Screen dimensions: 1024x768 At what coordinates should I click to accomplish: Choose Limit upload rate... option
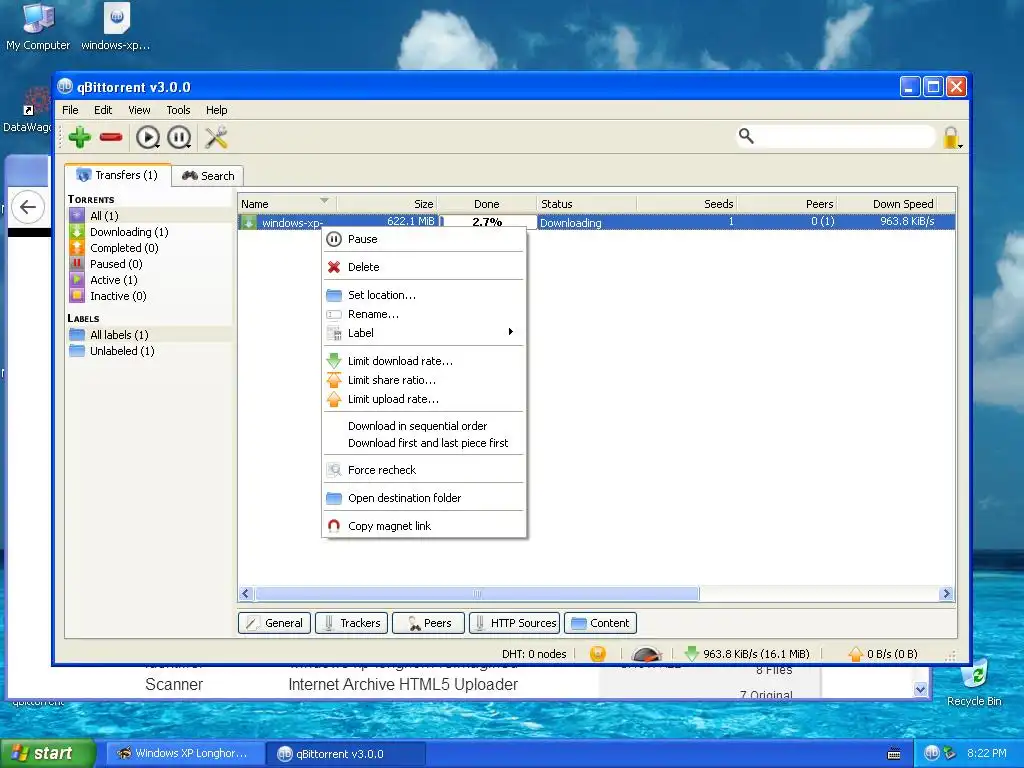(424, 399)
